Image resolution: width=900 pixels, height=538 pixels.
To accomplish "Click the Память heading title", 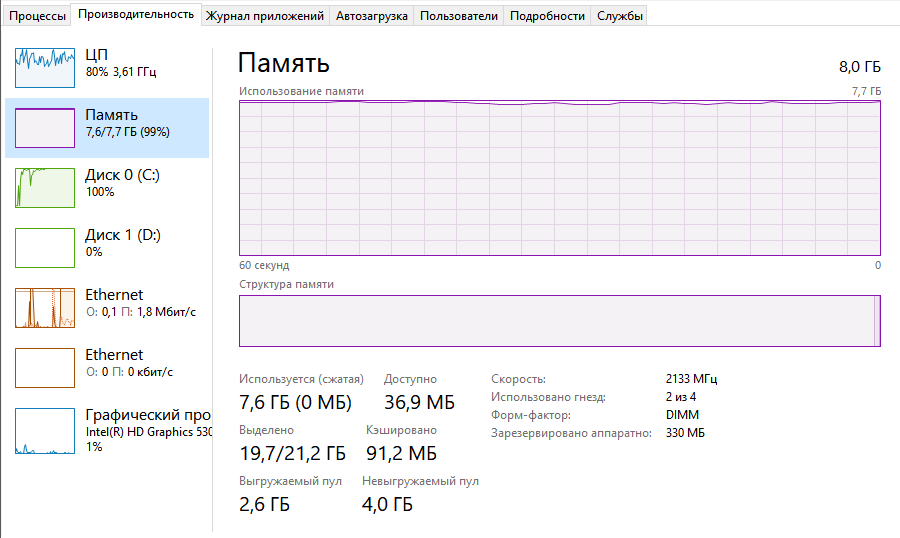I will pos(283,63).
